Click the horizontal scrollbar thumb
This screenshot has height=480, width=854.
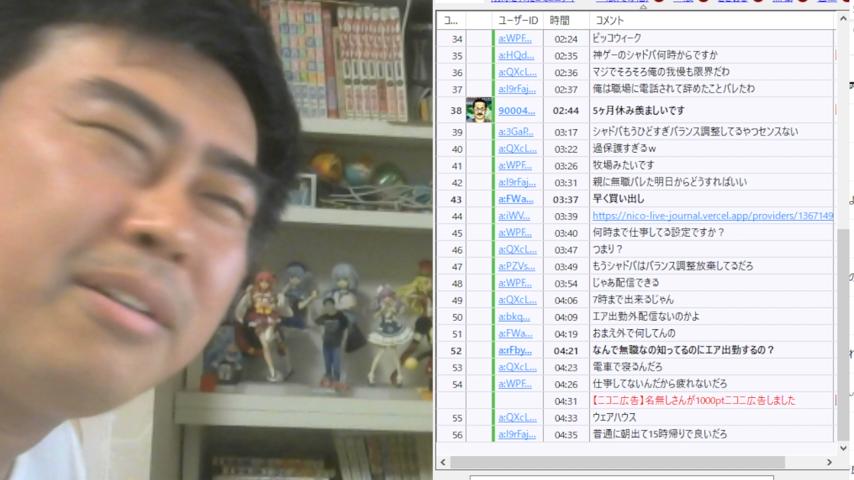pos(618,462)
